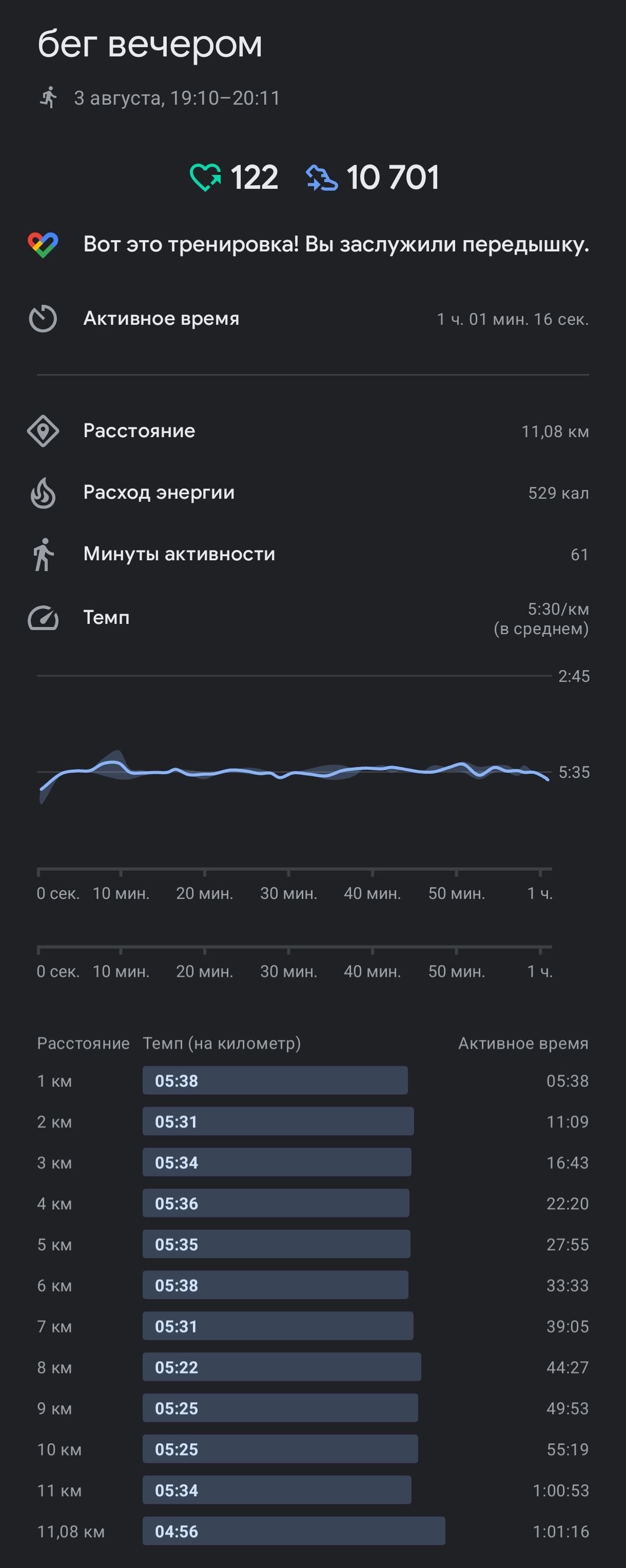The image size is (626, 1568).
Task: Open the Расход энергии 529 кал row
Action: pos(313,493)
